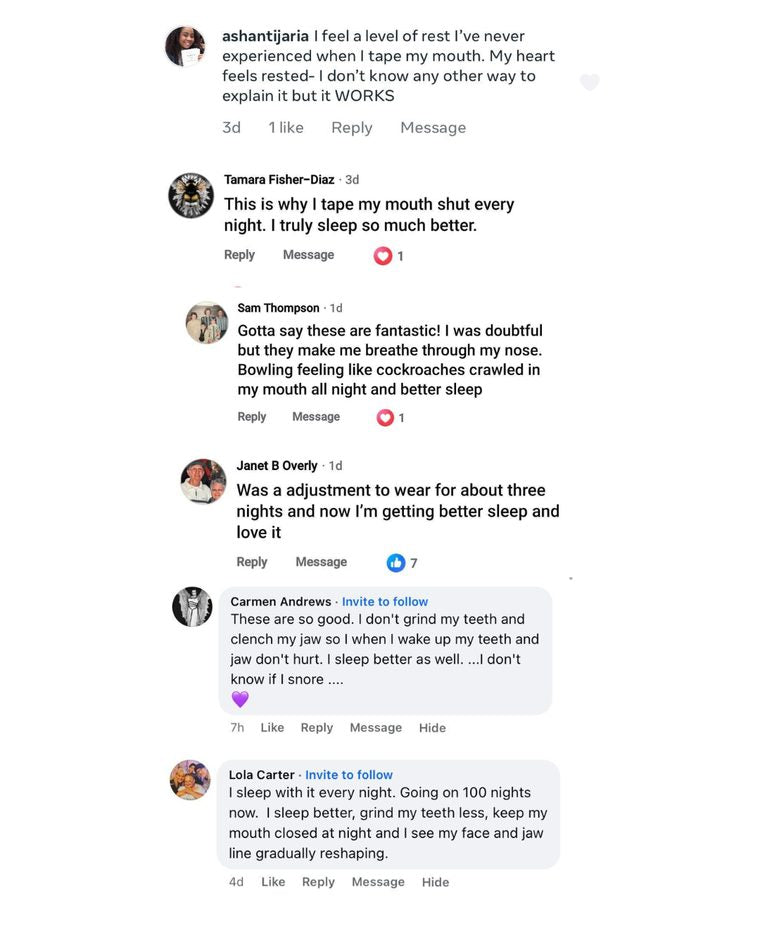Message Tamara Fisher-Diaz
The image size is (760, 950).
[x=308, y=255]
